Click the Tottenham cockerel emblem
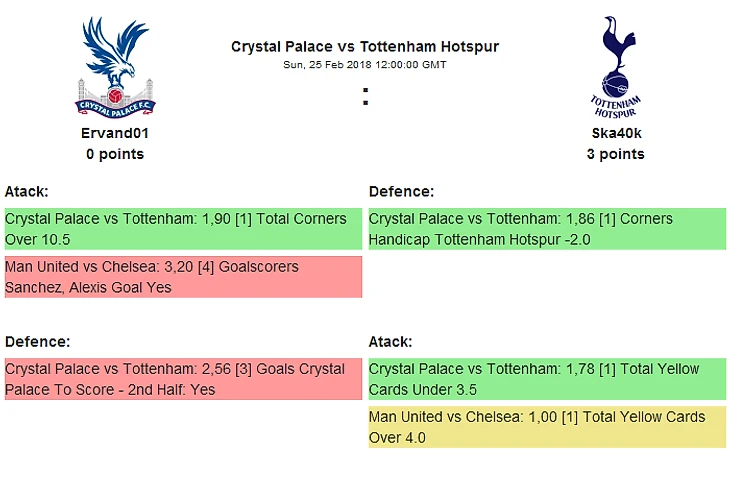The height and width of the screenshot is (480, 730). pos(615,50)
